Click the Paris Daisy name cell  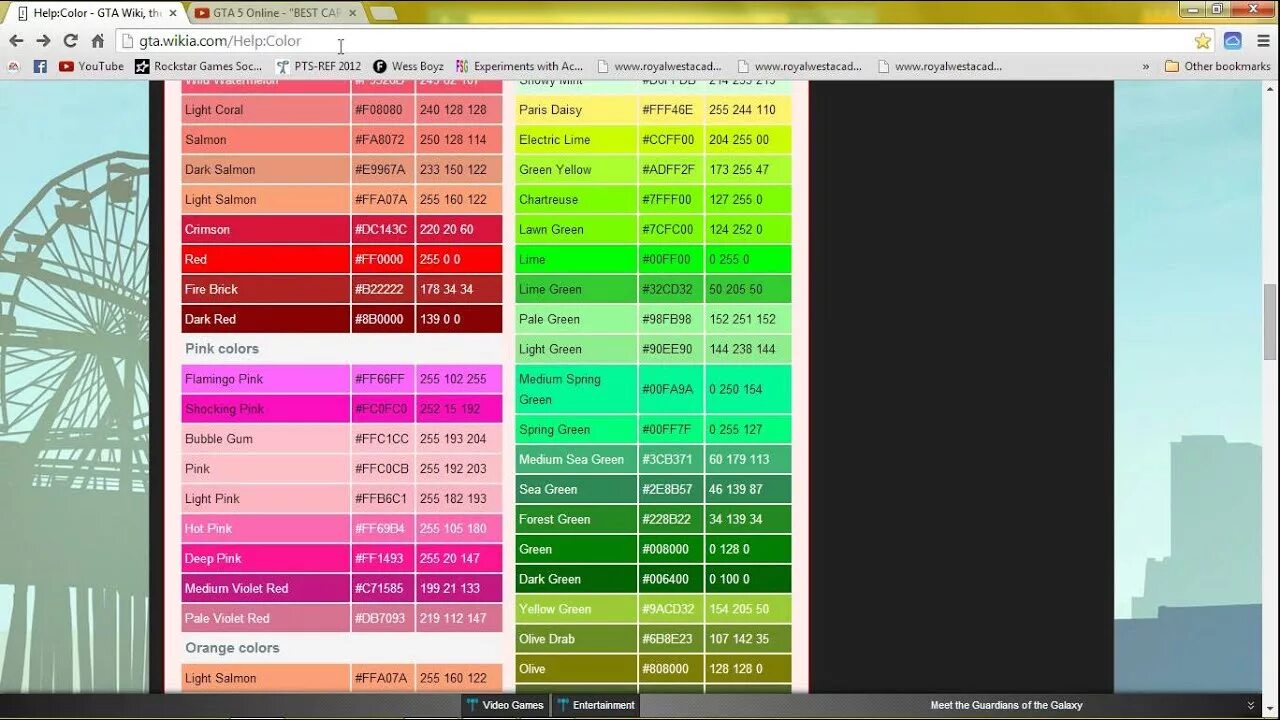[576, 109]
